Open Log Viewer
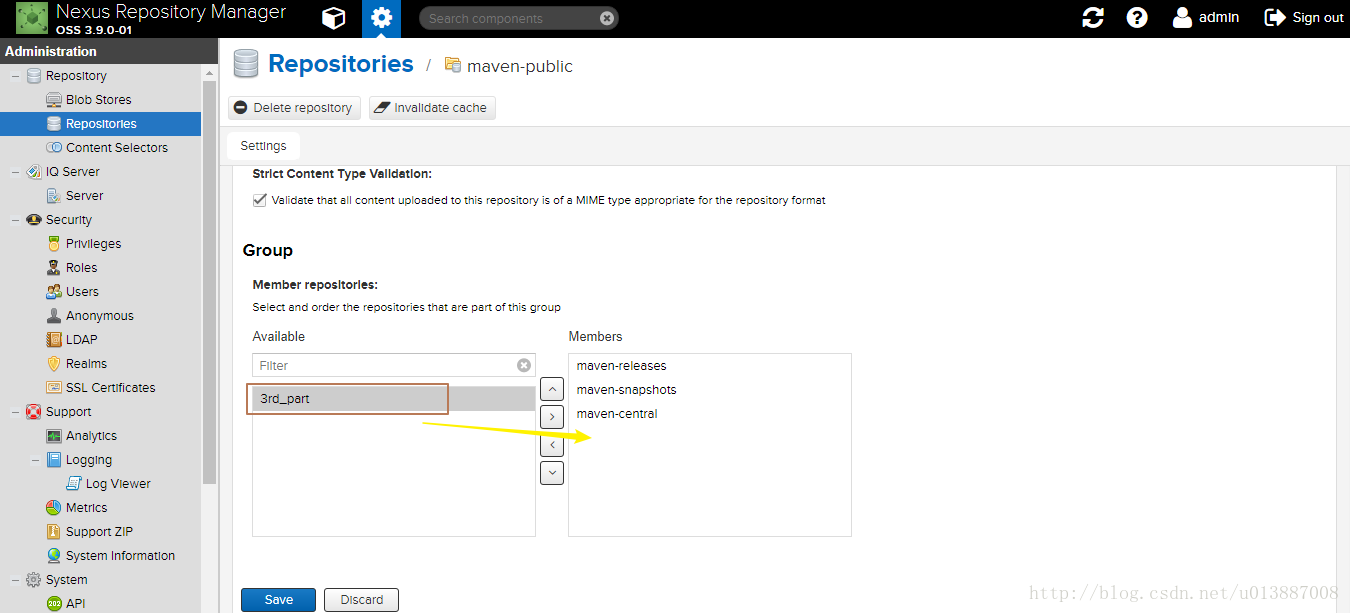Viewport: 1350px width, 613px height. pyautogui.click(x=109, y=483)
